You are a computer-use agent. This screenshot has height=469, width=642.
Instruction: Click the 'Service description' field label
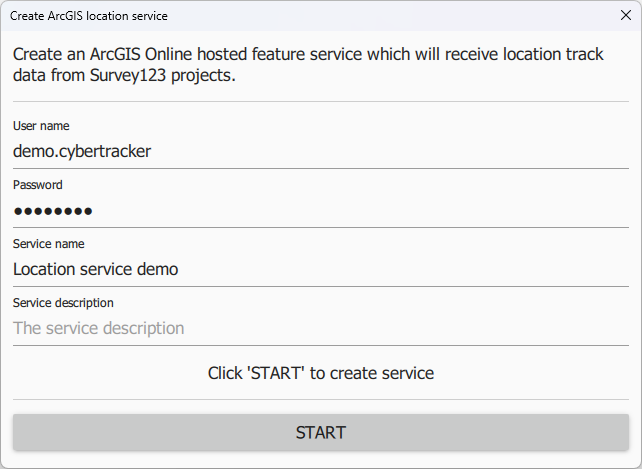tap(63, 303)
